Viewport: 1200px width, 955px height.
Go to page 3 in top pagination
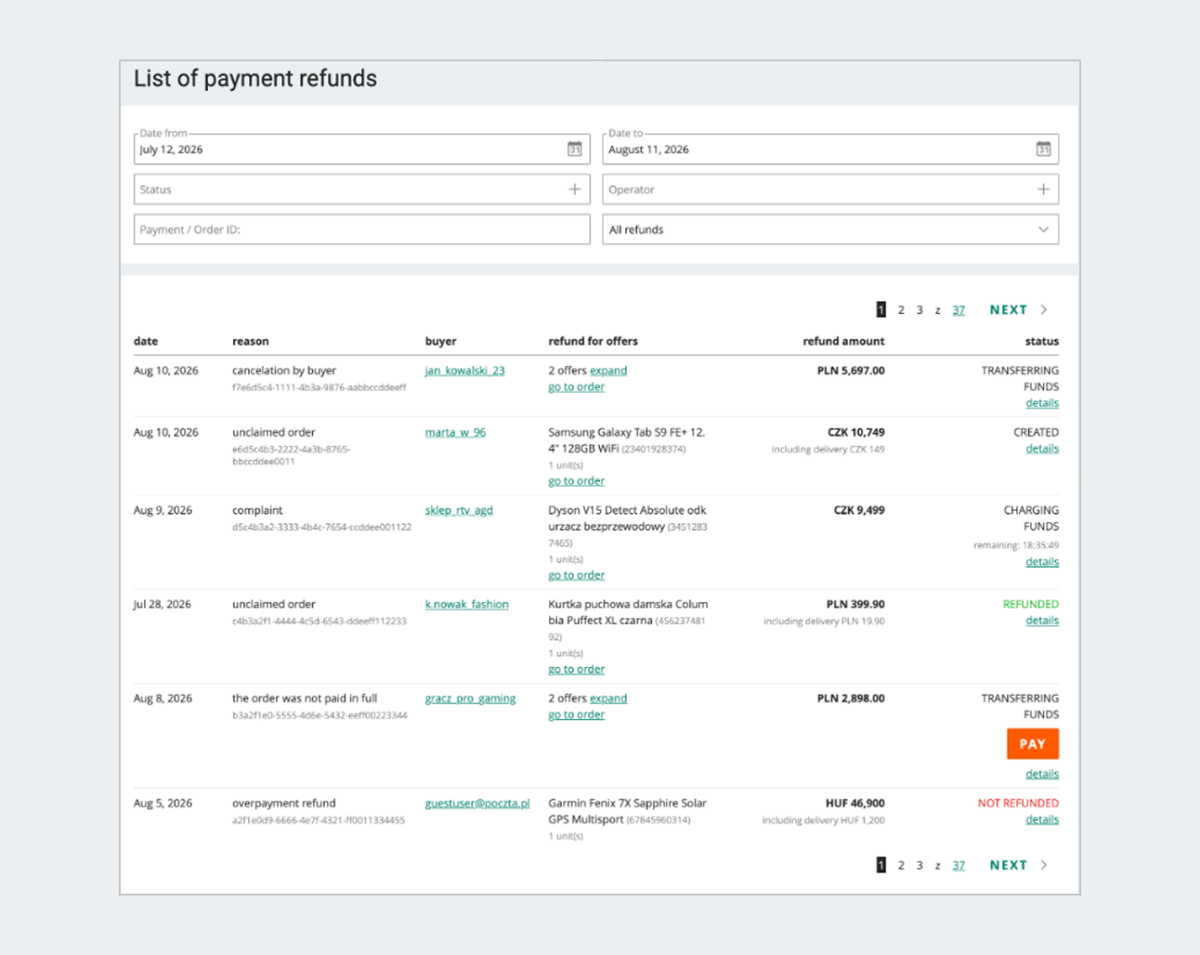(x=919, y=310)
